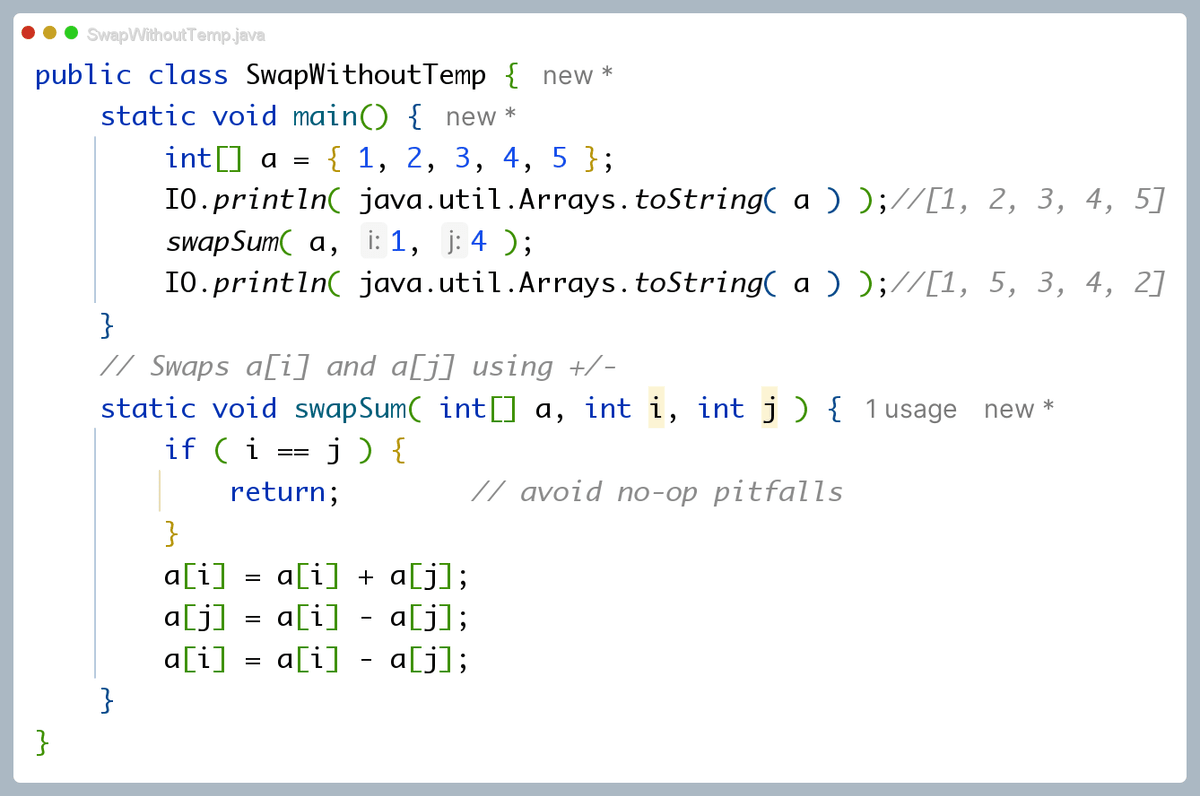Click the red close window dot
1200x796 pixels.
pyautogui.click(x=28, y=33)
